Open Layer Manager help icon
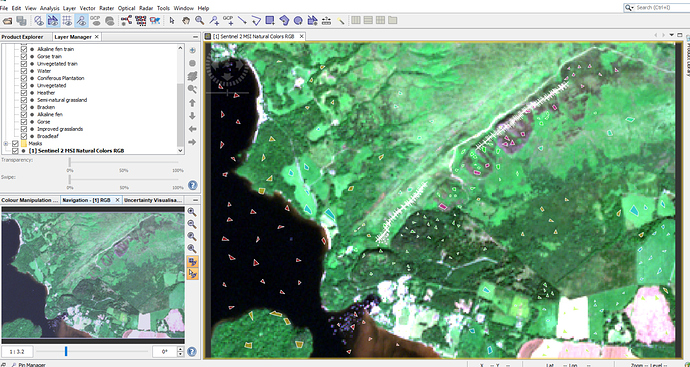 click(192, 185)
